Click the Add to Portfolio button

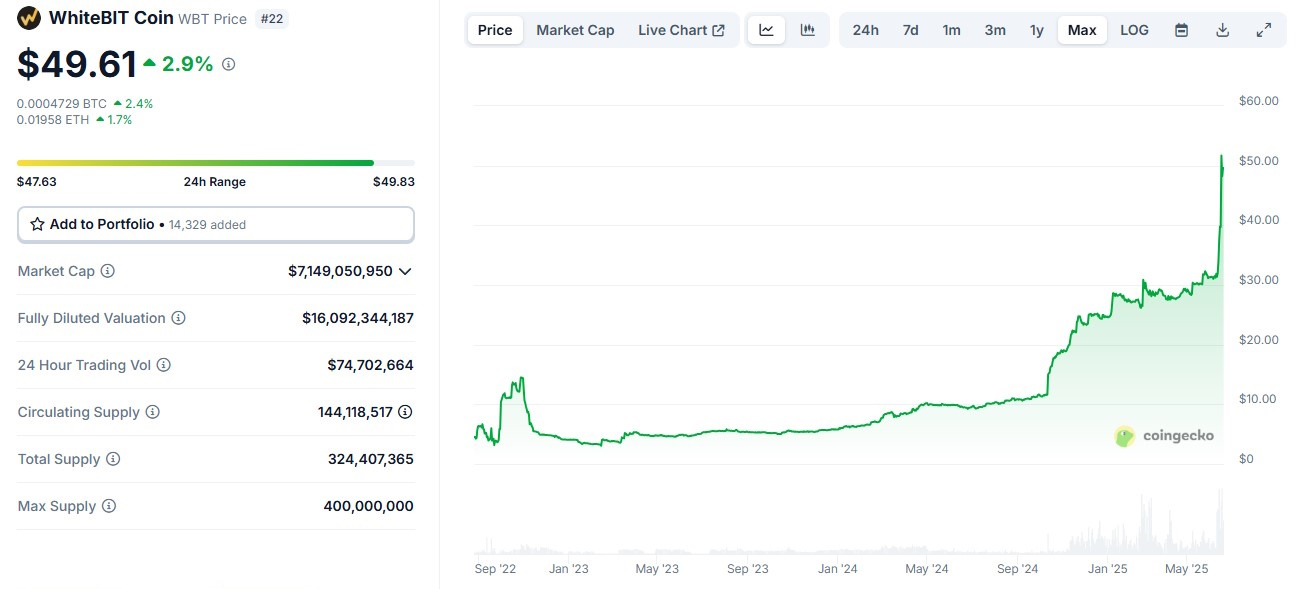pyautogui.click(x=216, y=224)
